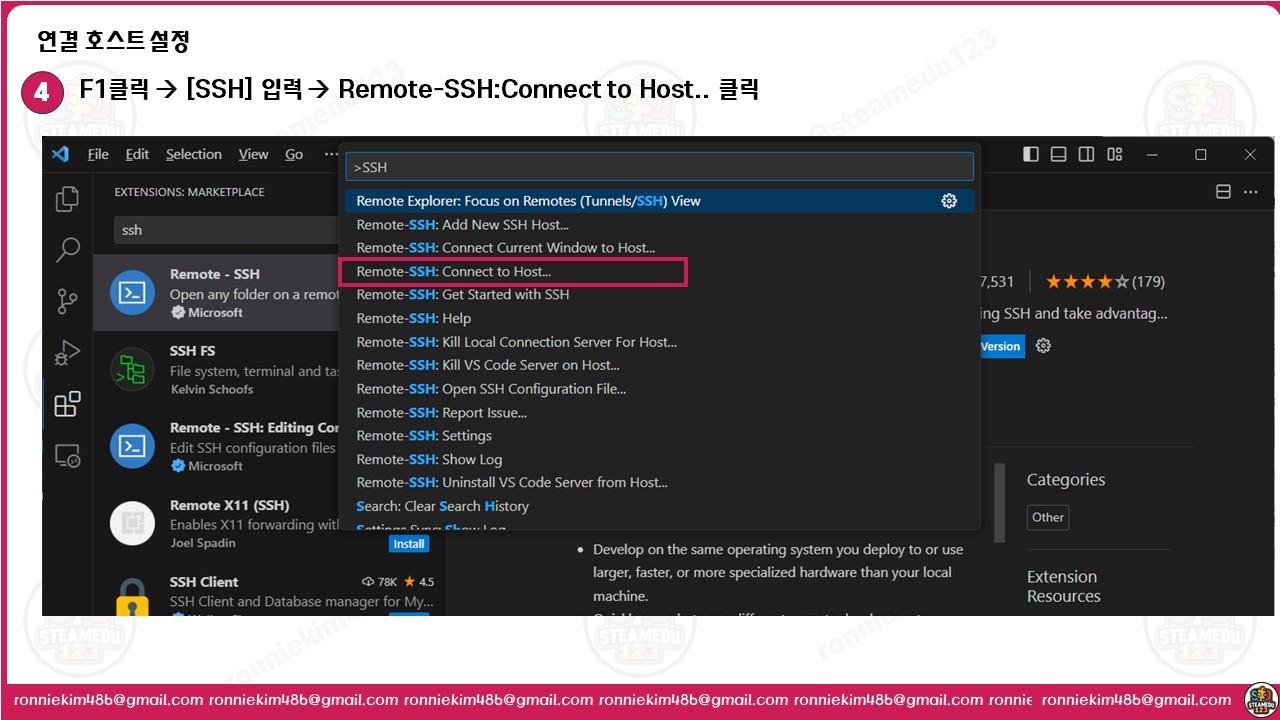Choose Remote-SSH: Add New SSH Host...
1280x720 pixels.
(660, 225)
